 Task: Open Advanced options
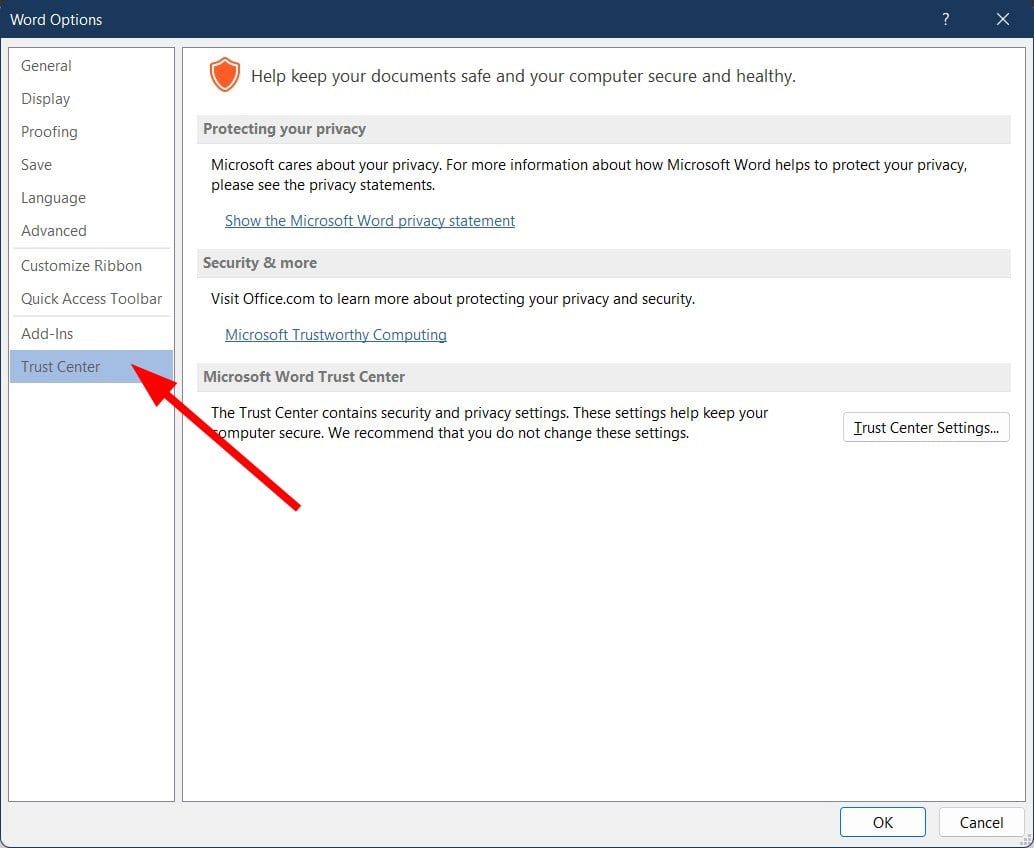(x=92, y=231)
